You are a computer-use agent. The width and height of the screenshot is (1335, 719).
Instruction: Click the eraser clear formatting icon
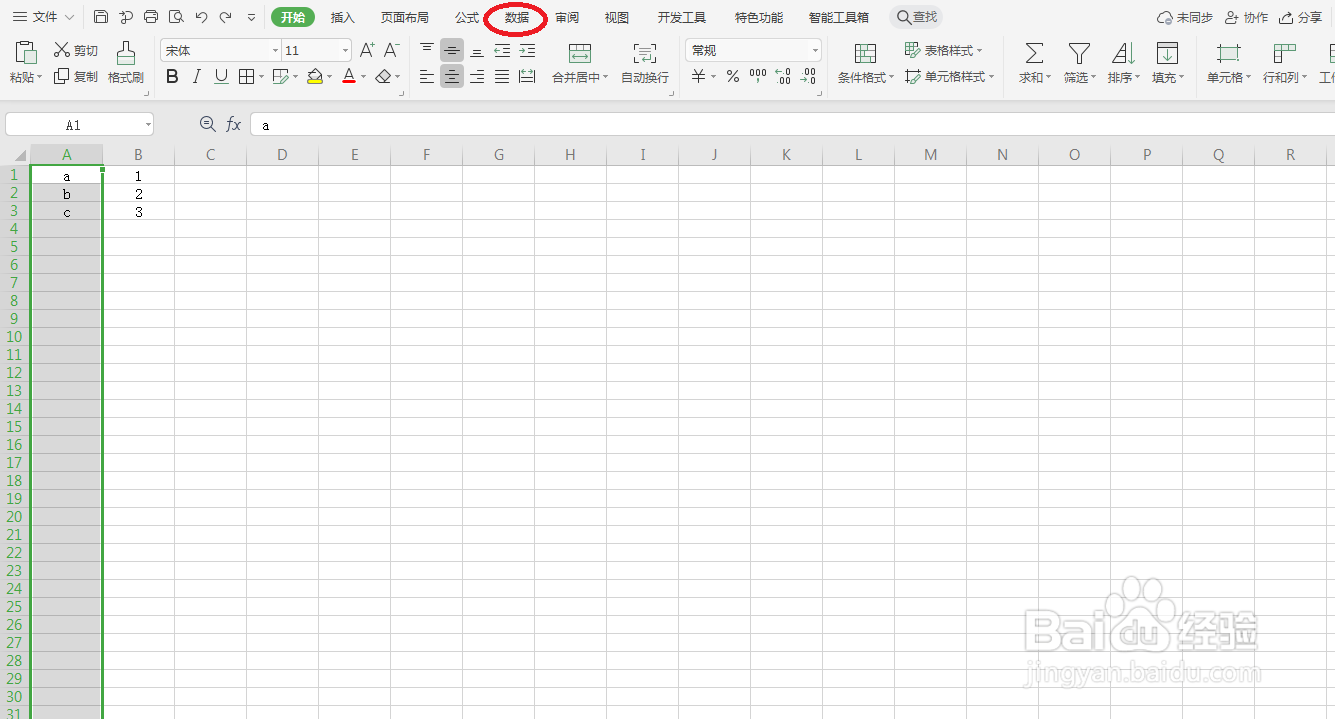383,77
